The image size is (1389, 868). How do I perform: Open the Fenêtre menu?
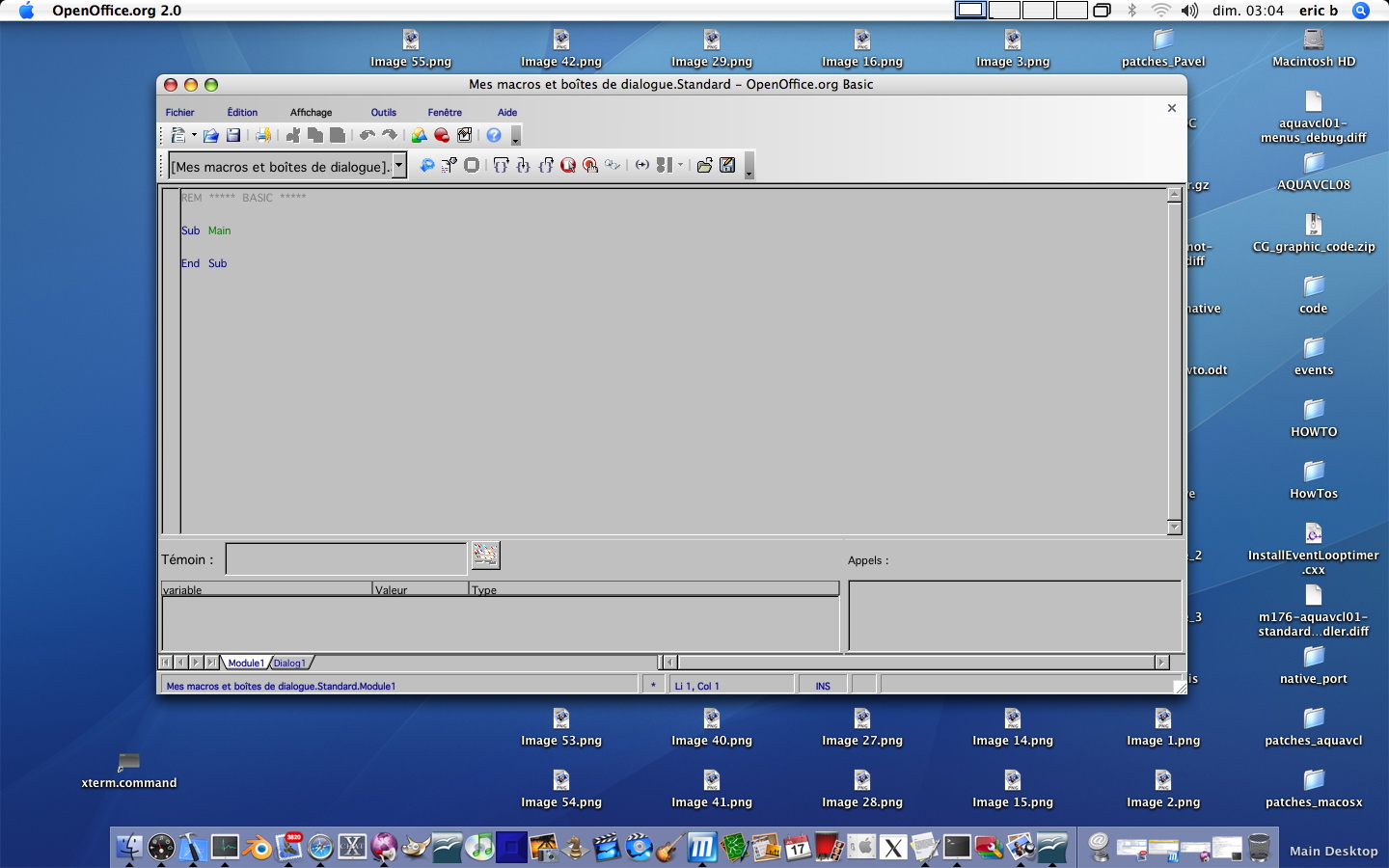pos(445,112)
